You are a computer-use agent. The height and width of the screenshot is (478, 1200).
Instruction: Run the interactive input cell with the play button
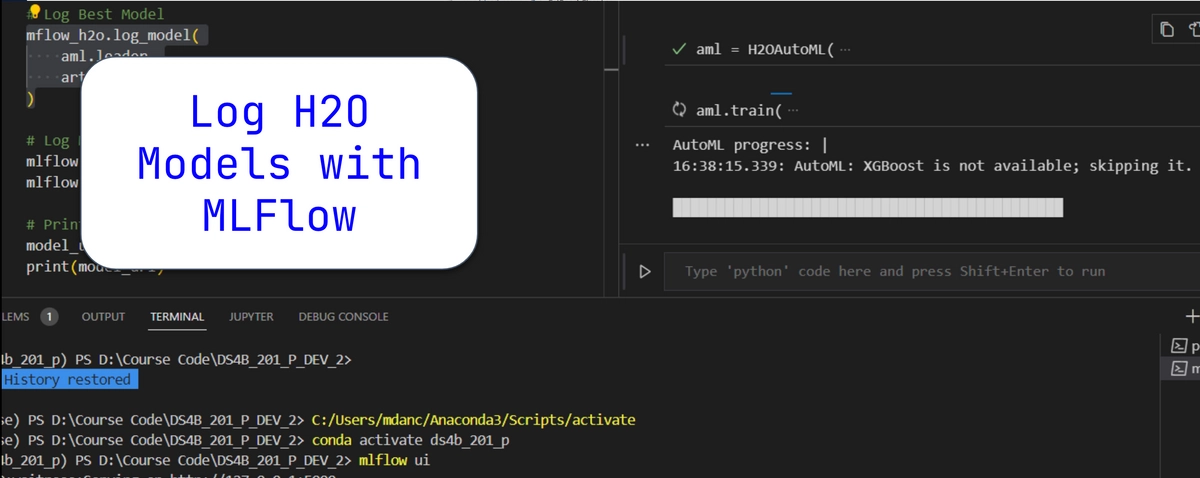tap(645, 271)
